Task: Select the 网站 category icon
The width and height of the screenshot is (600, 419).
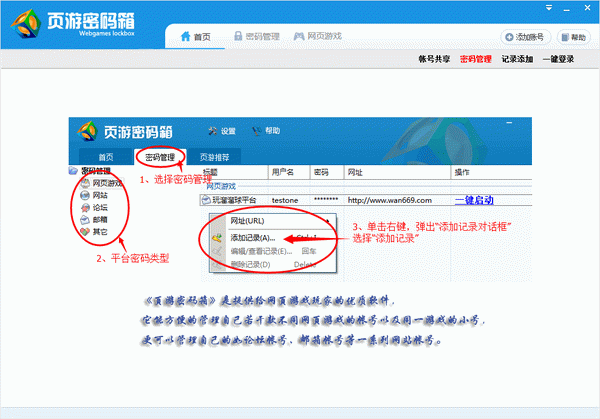Action: pos(83,195)
